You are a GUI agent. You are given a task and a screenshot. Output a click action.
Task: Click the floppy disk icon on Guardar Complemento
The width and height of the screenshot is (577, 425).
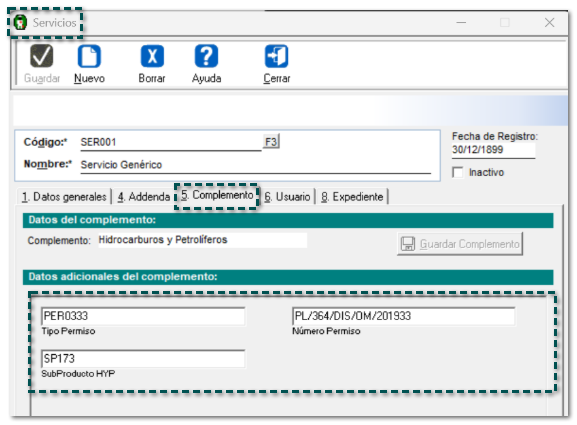pos(408,244)
